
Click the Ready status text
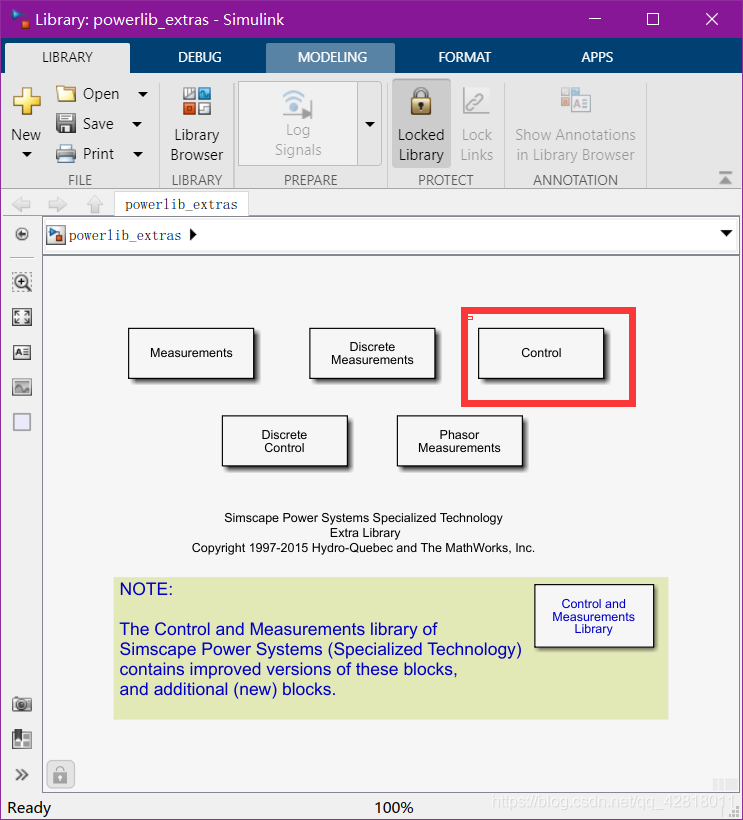[29, 808]
